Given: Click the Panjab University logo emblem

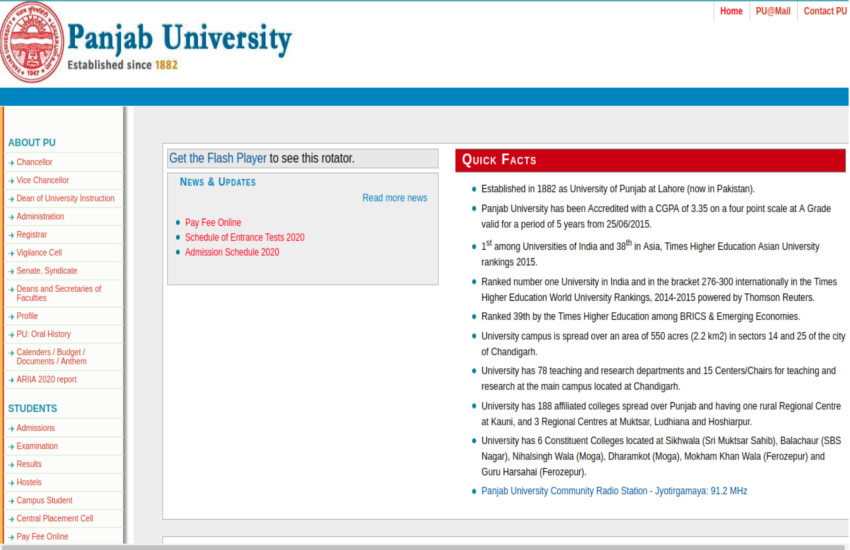Looking at the screenshot, I should [30, 43].
